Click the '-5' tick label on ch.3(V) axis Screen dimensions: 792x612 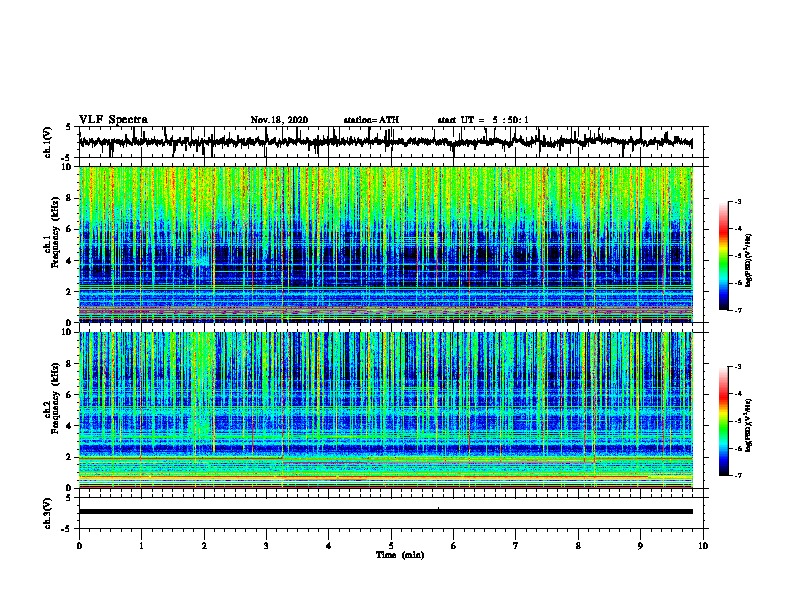[67, 529]
